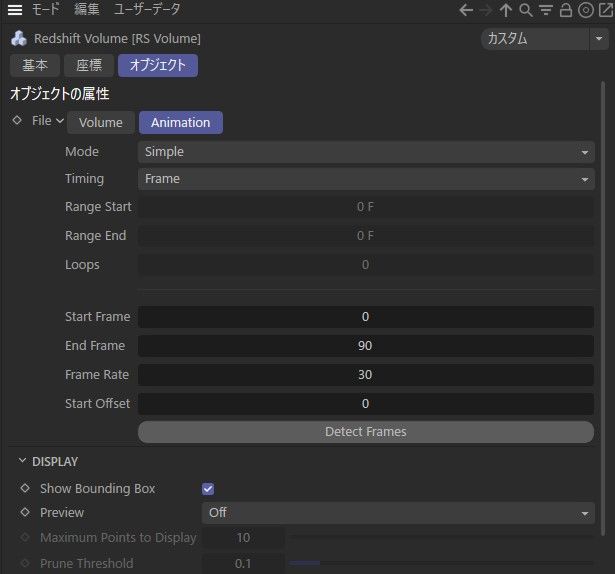Click the arrow beside カスタム dropdown
Screen dimensions: 615x574
599,39
